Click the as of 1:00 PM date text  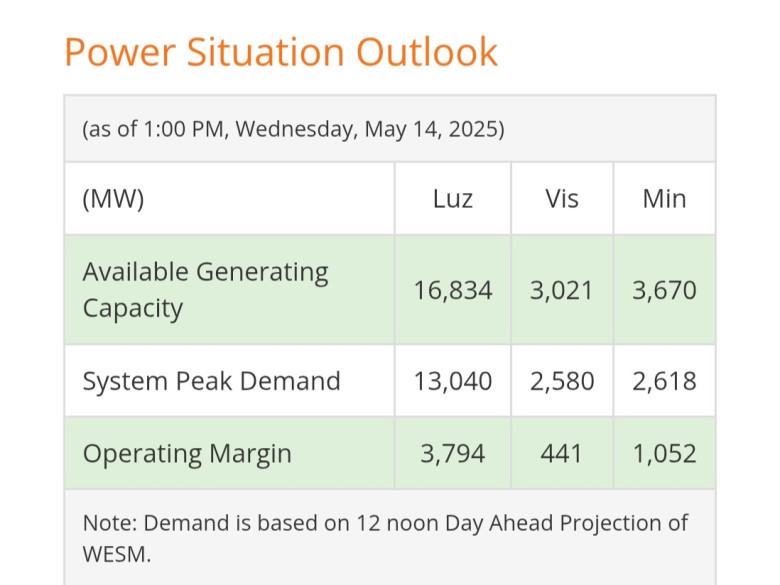click(x=293, y=129)
